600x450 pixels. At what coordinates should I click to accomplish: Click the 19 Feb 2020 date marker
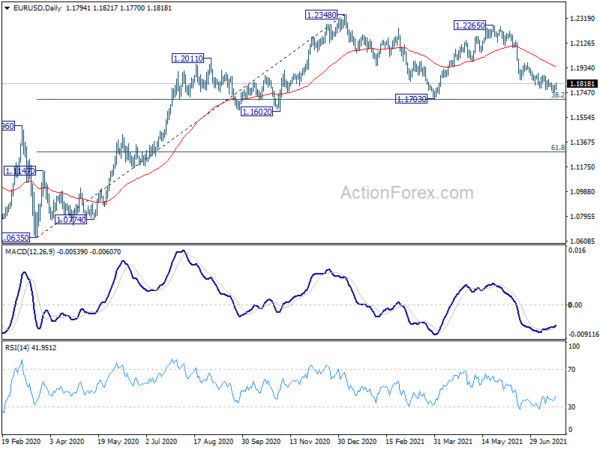pyautogui.click(x=21, y=441)
